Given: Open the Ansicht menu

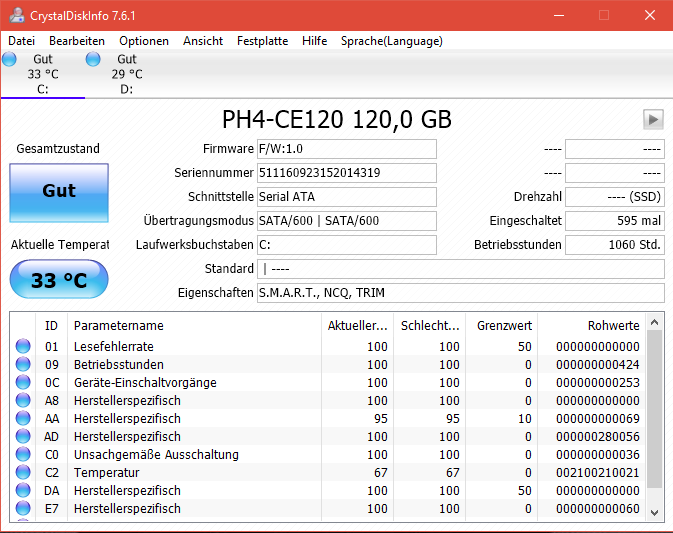Looking at the screenshot, I should coord(203,41).
